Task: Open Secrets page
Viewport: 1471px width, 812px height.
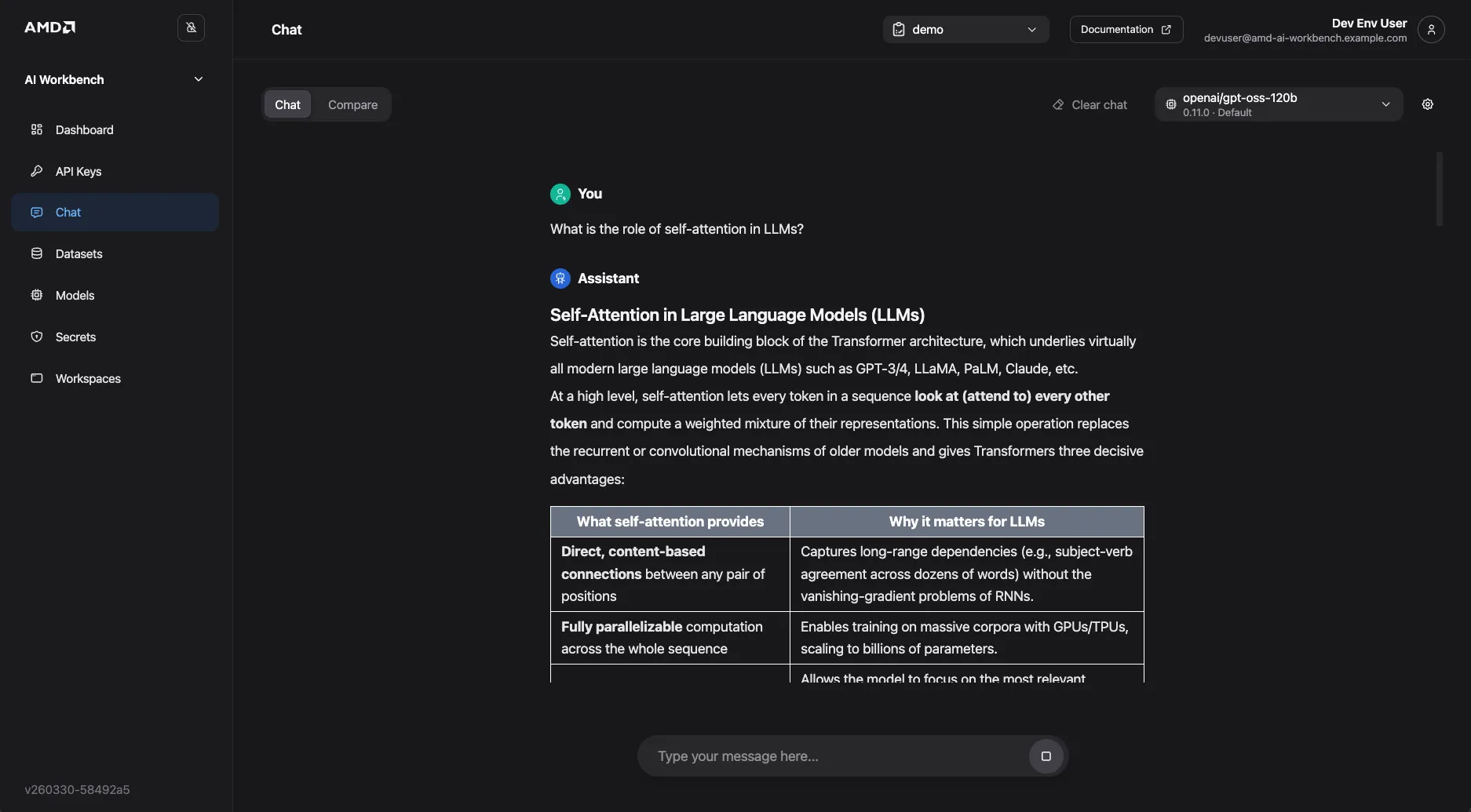Action: click(115, 337)
